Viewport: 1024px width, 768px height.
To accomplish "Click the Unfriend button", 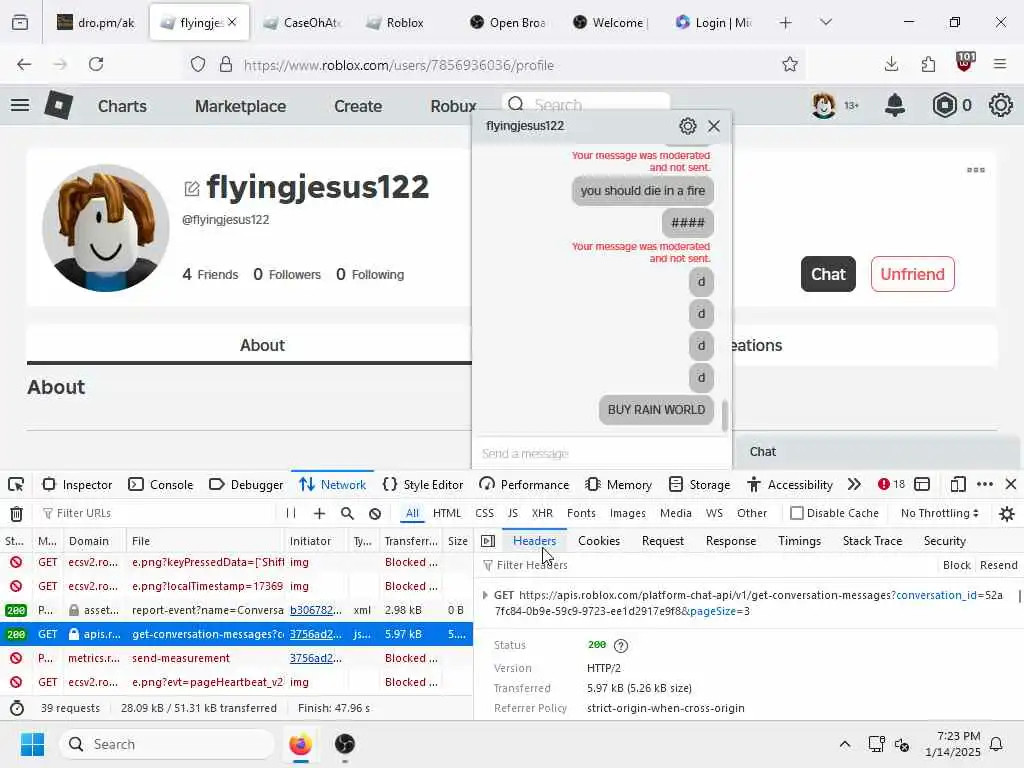I will tap(912, 274).
